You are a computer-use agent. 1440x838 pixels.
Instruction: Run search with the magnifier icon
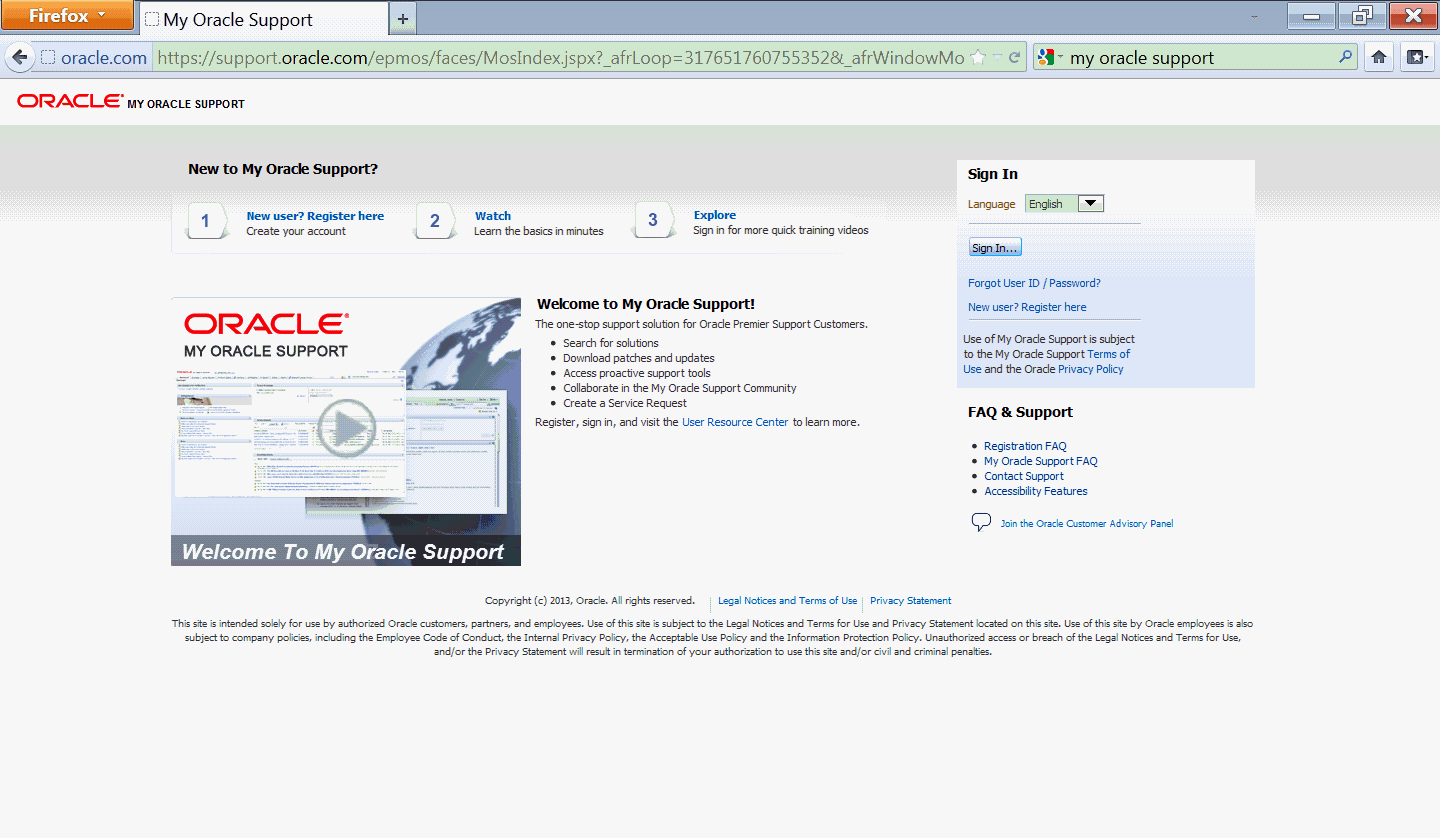1346,57
